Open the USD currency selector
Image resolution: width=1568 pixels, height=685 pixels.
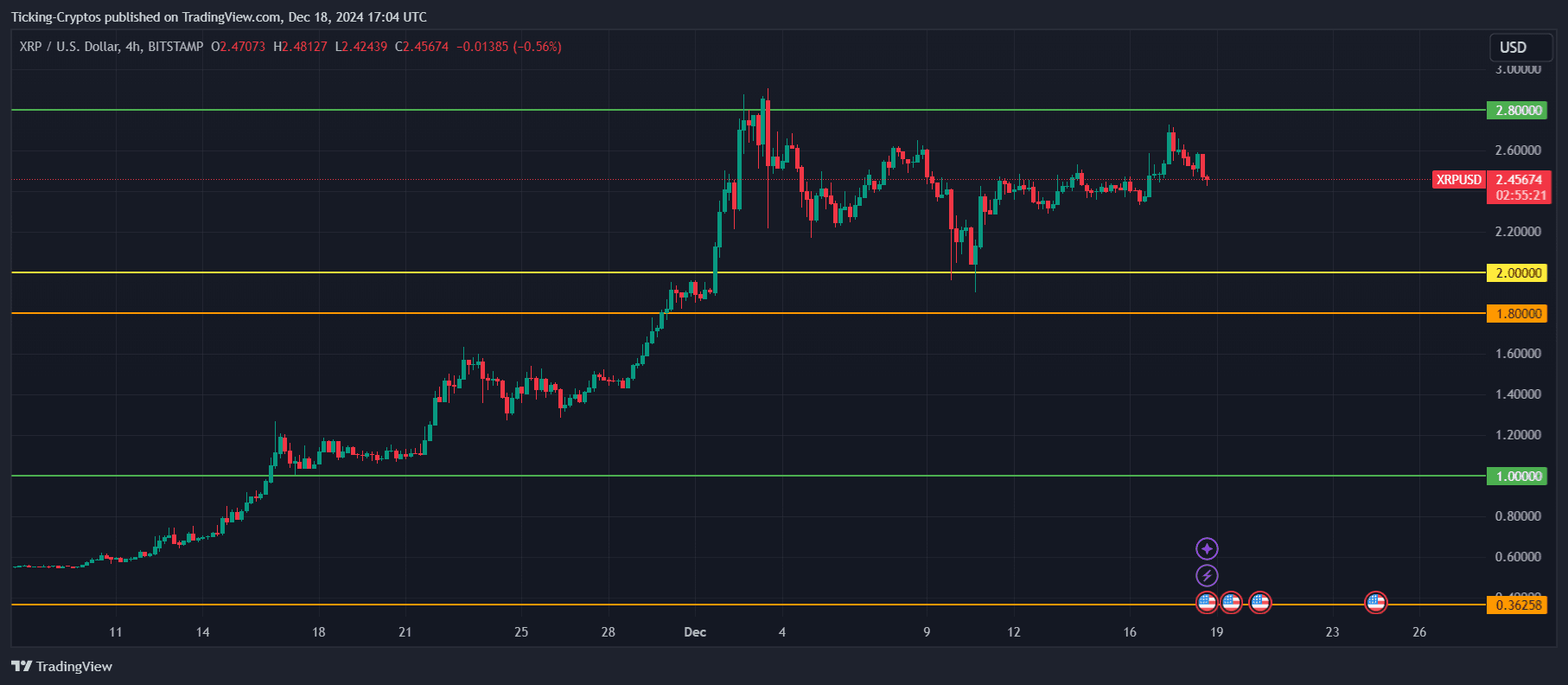click(x=1522, y=48)
